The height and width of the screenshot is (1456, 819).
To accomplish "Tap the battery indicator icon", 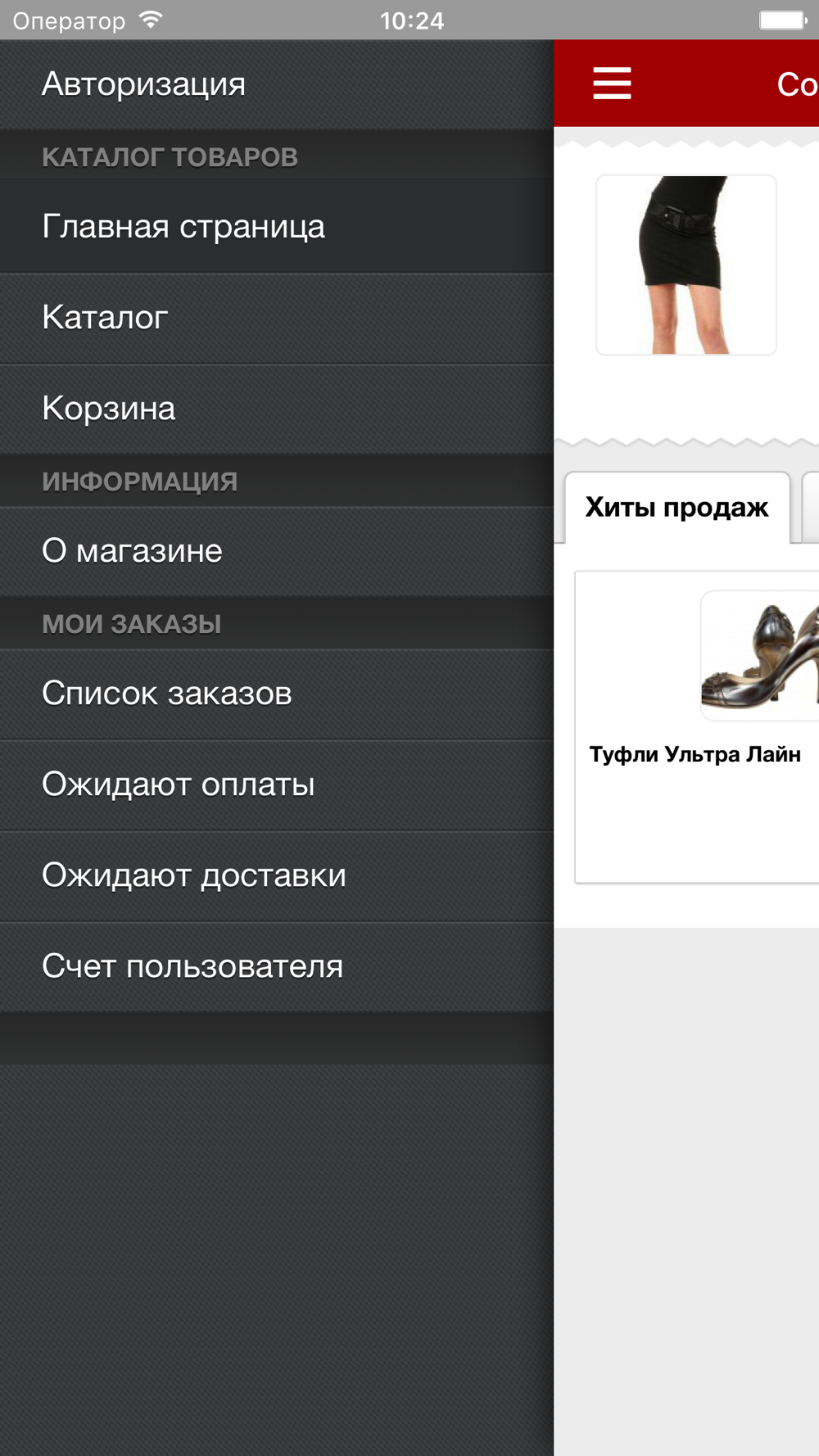I will pyautogui.click(x=783, y=20).
